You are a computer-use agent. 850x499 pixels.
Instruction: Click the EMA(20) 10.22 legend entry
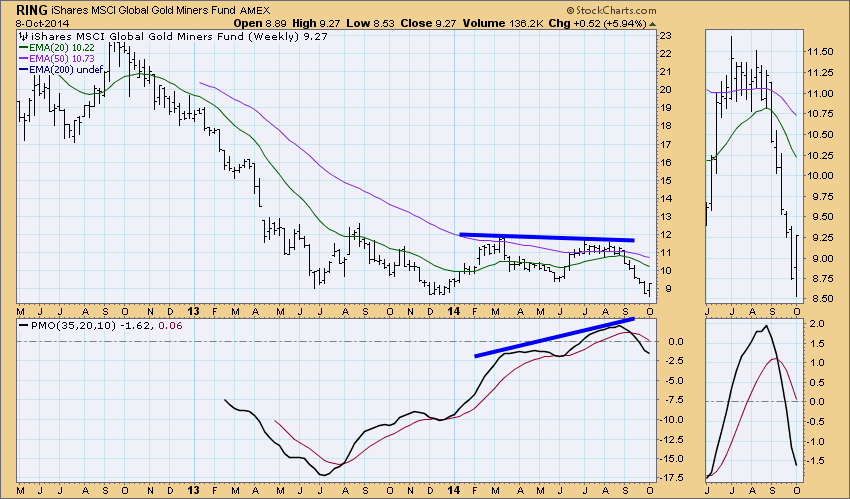(x=56, y=48)
